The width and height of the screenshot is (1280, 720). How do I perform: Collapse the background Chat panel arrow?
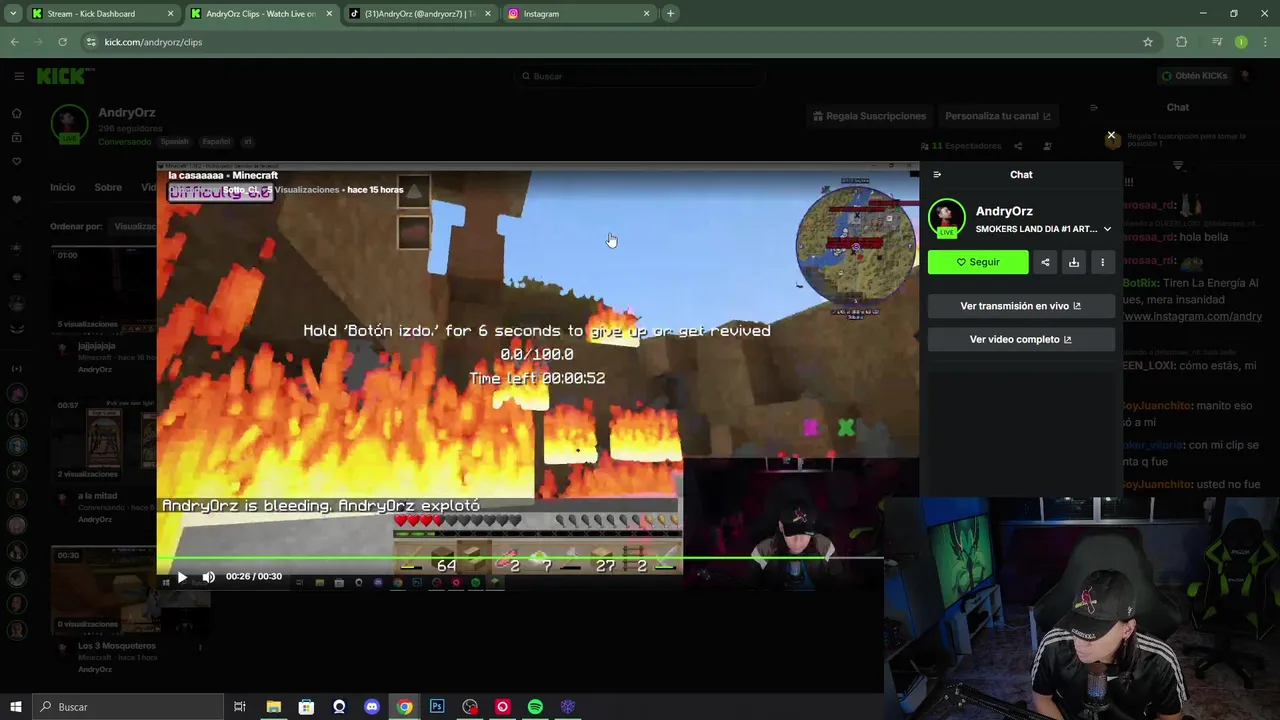(1093, 107)
